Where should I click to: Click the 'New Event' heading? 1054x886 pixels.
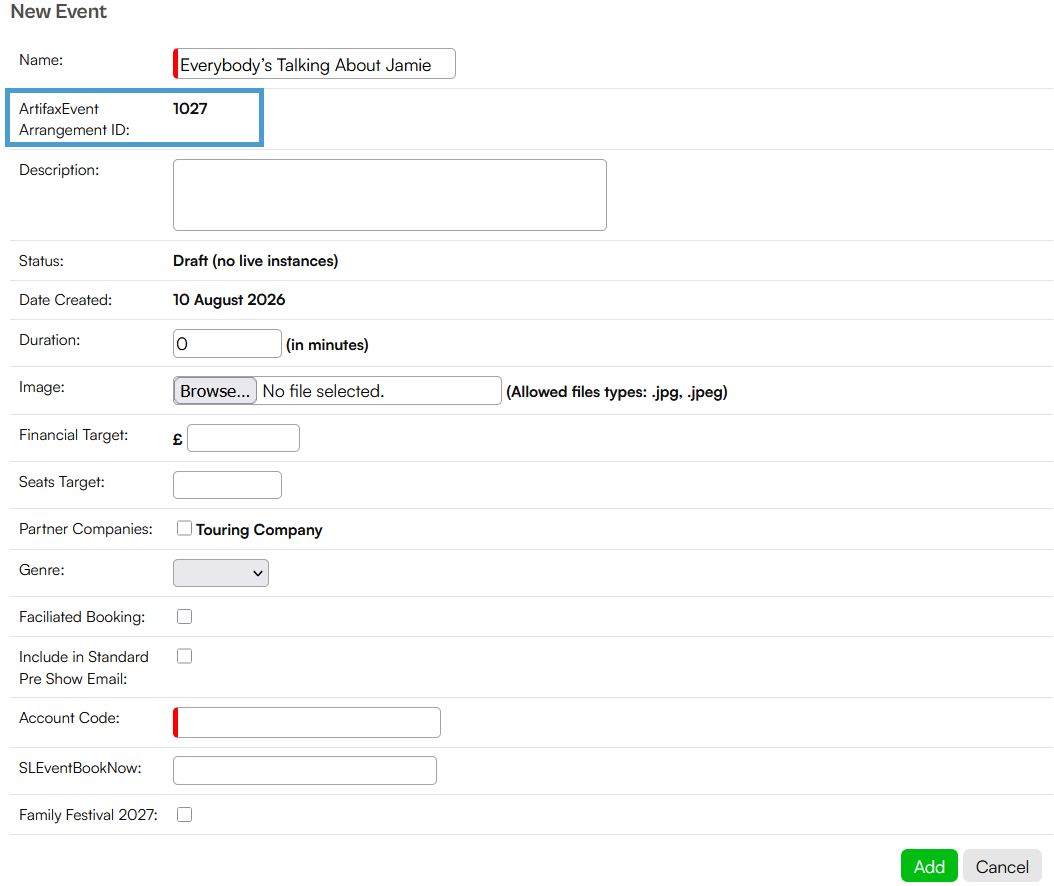(58, 11)
